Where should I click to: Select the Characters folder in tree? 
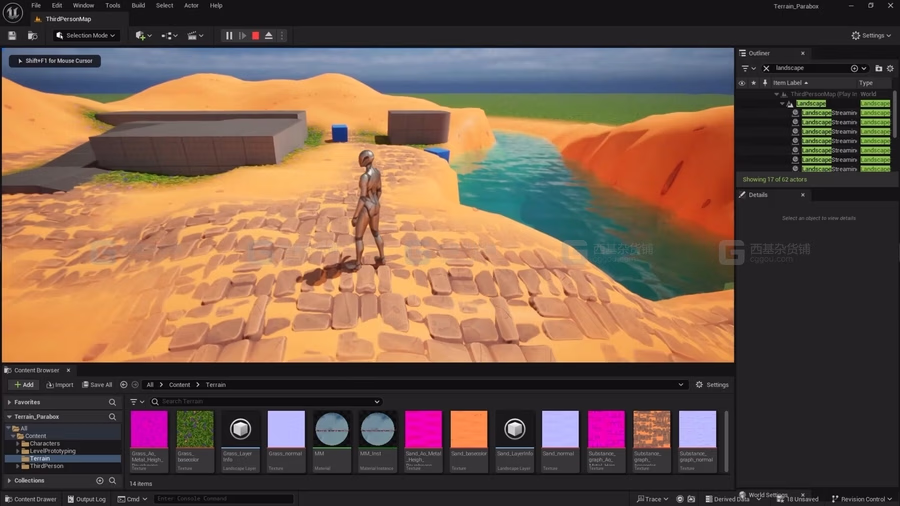pos(44,443)
